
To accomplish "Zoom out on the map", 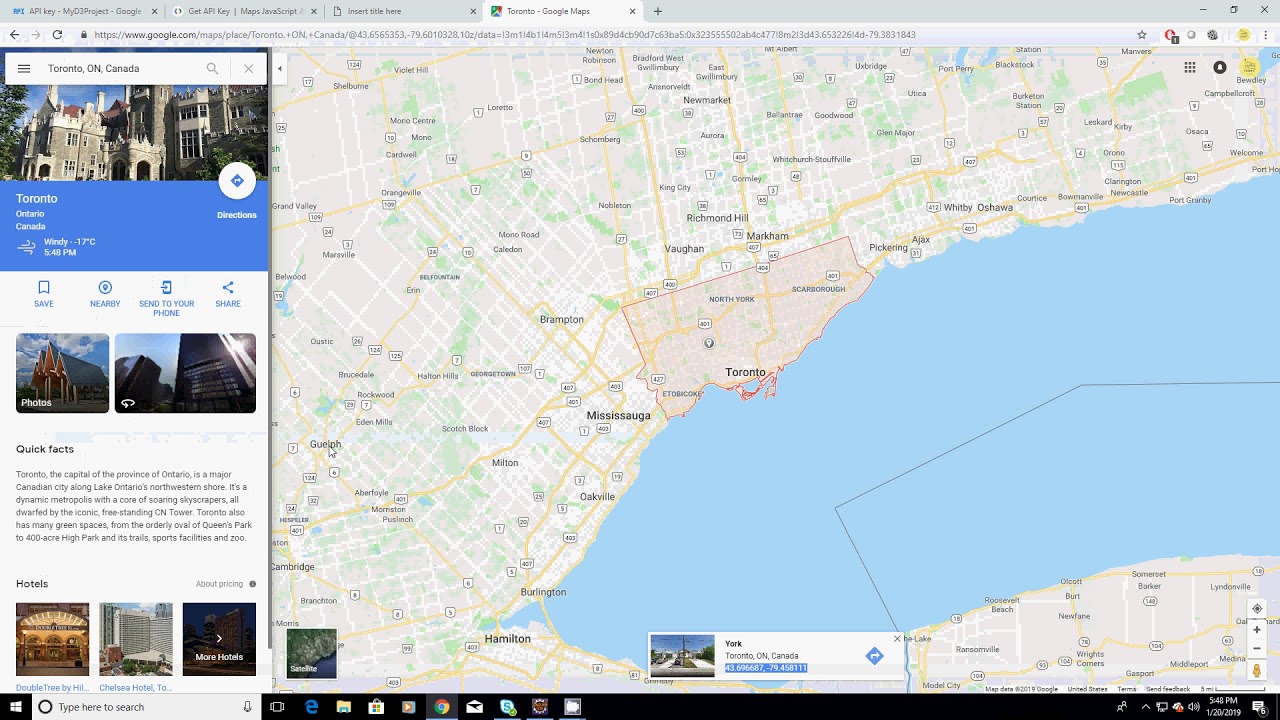I will tap(1257, 648).
